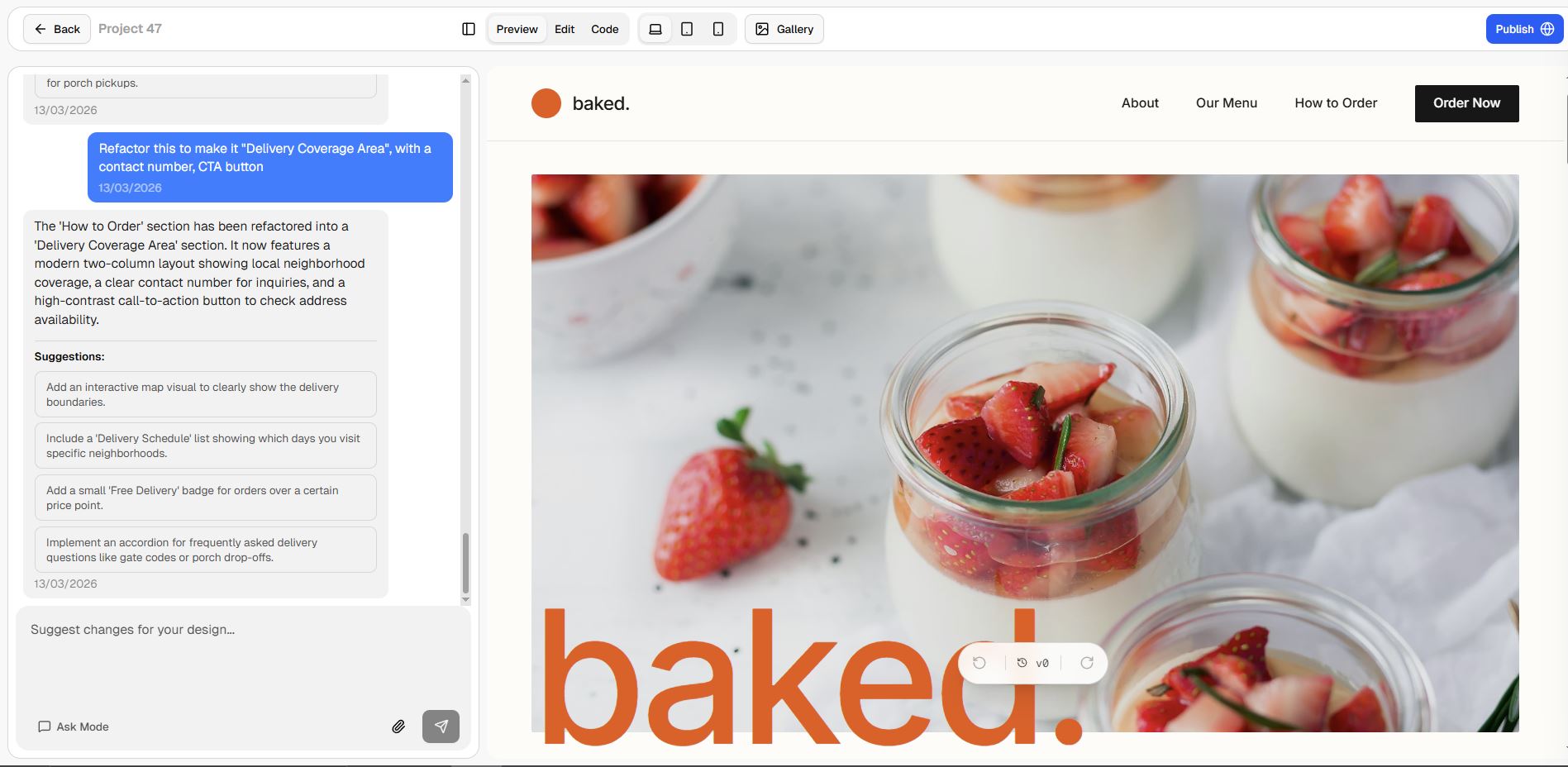This screenshot has height=767, width=1568.
Task: Open the How to Order navigation link
Action: [1335, 102]
